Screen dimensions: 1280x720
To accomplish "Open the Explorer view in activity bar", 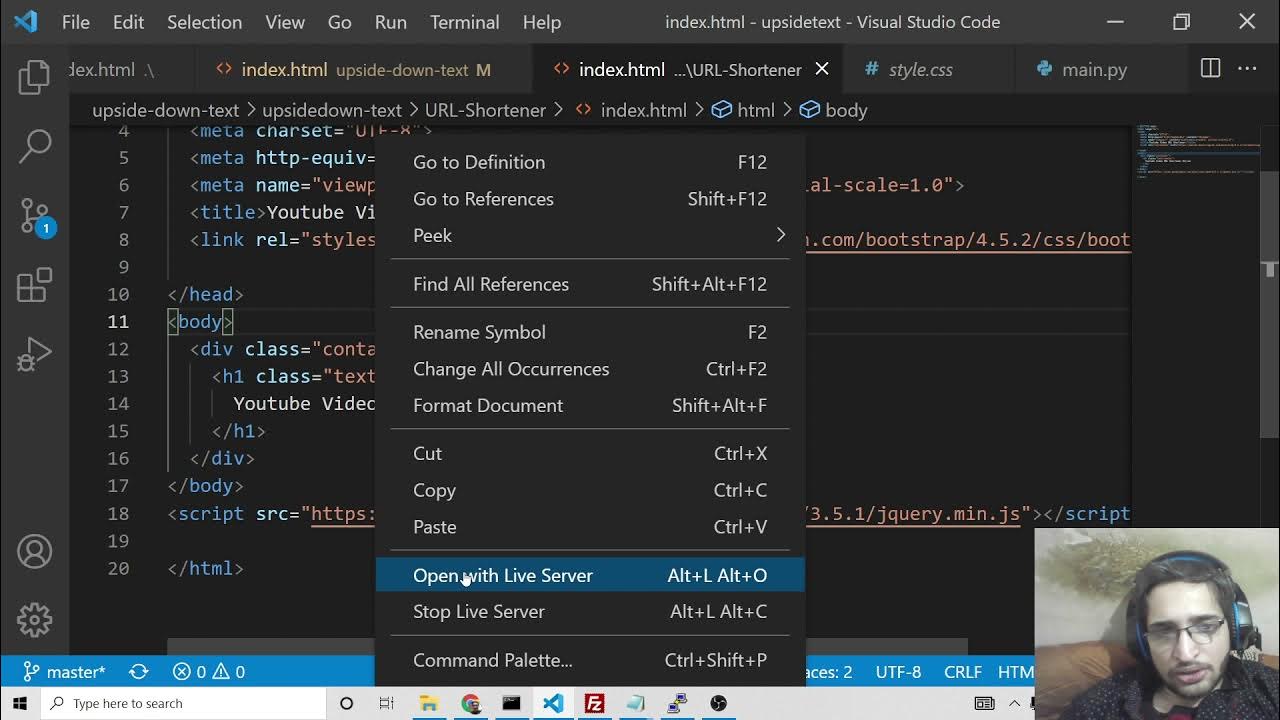I will 34,77.
